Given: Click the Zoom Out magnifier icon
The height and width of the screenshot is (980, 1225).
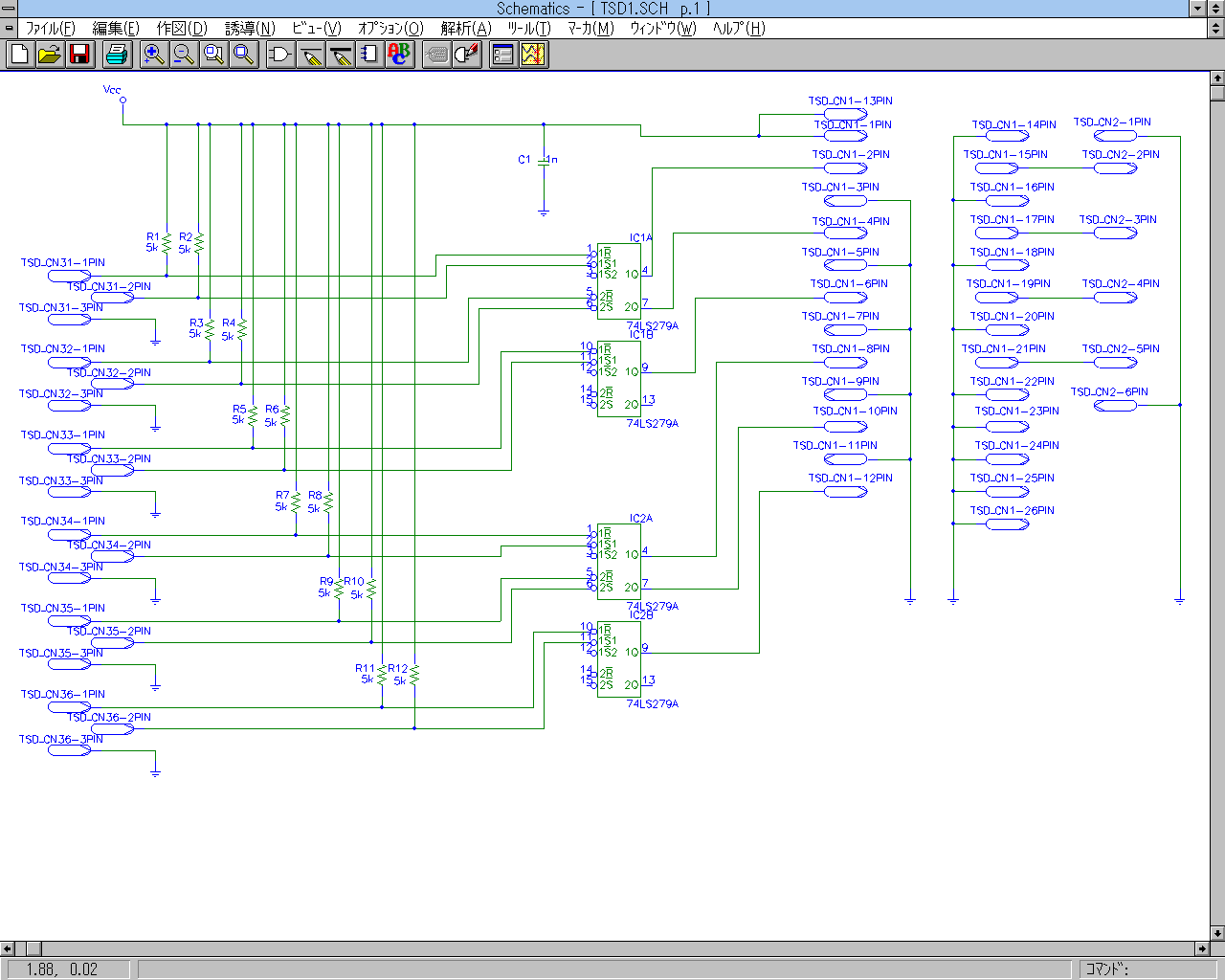Looking at the screenshot, I should click(x=184, y=55).
